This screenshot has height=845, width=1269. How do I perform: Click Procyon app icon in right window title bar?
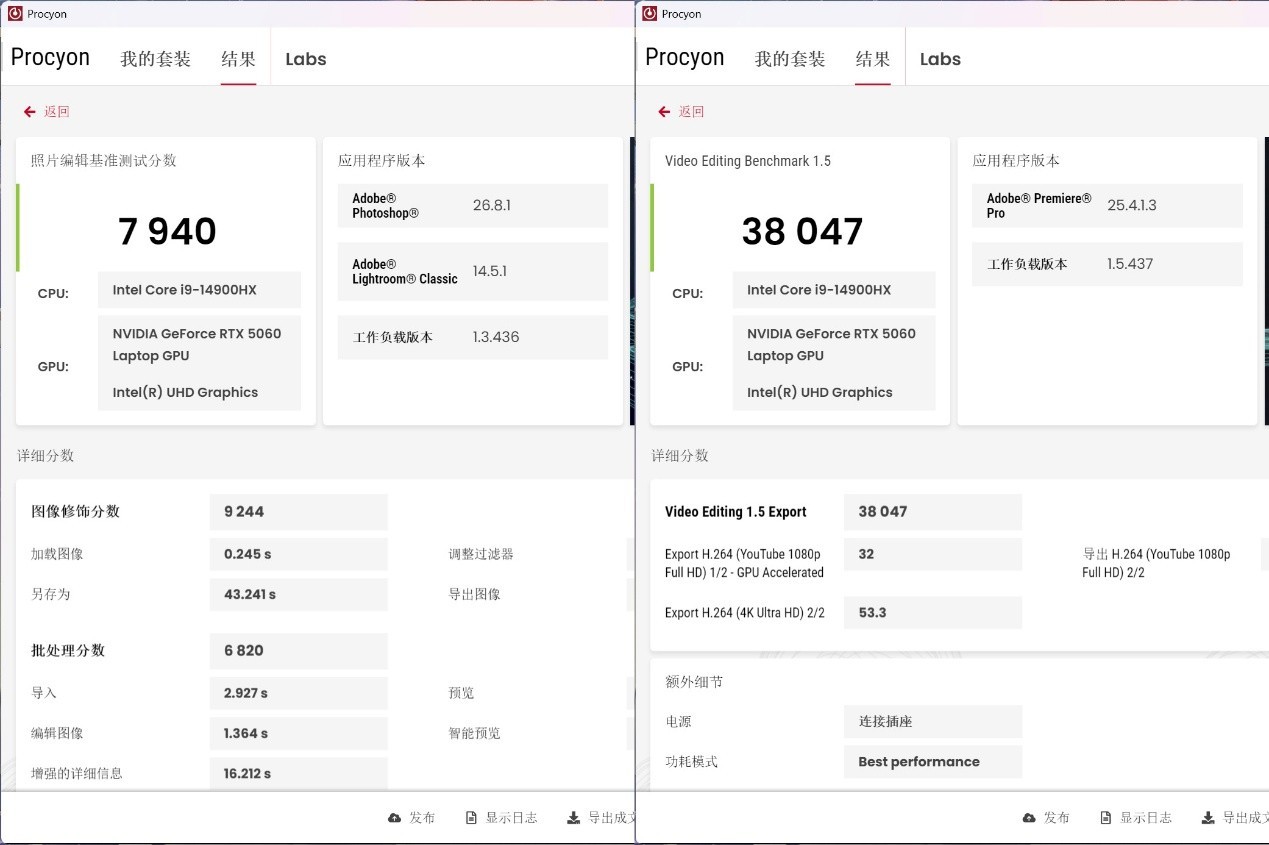click(x=650, y=14)
